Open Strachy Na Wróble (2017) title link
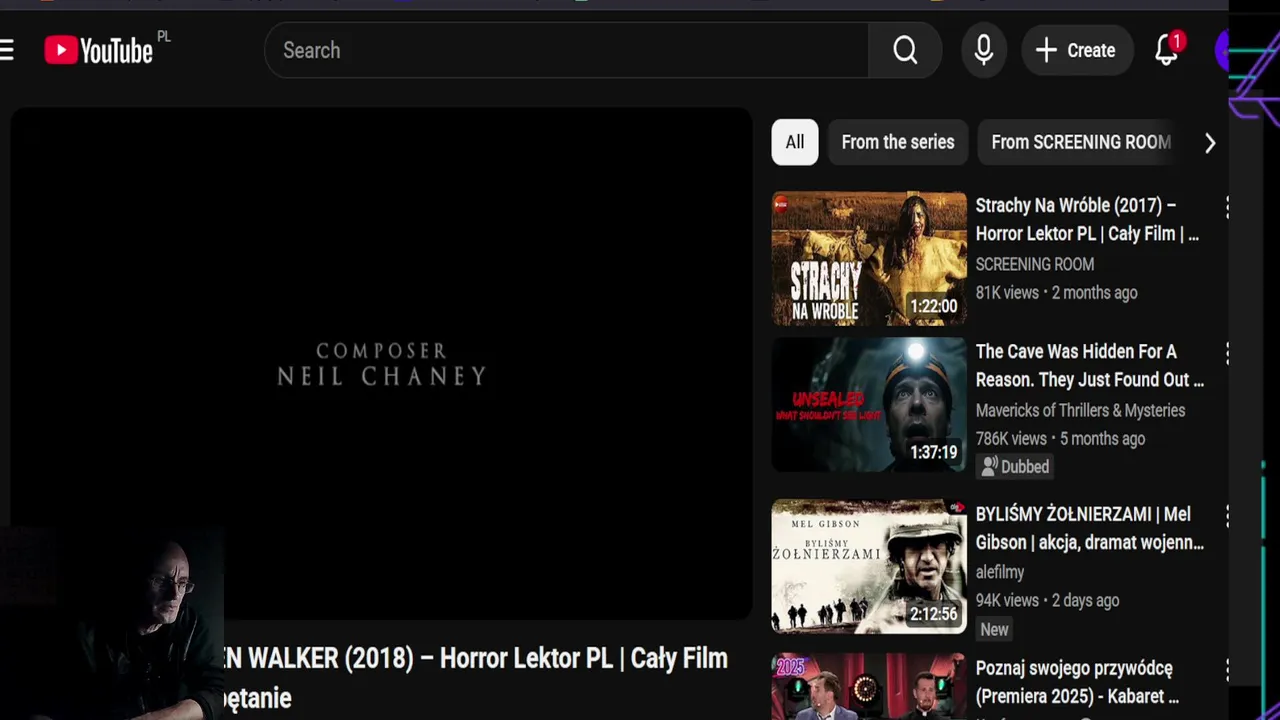Screen dimensions: 1280x720 1087,219
